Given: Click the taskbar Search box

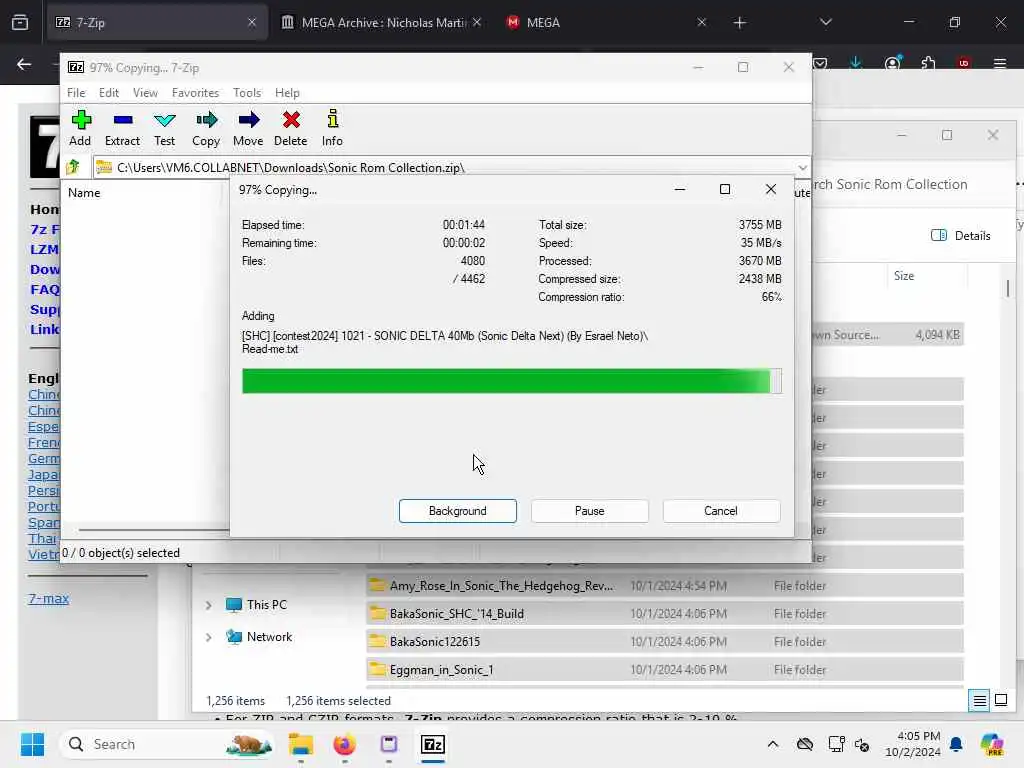Looking at the screenshot, I should click(x=168, y=744).
